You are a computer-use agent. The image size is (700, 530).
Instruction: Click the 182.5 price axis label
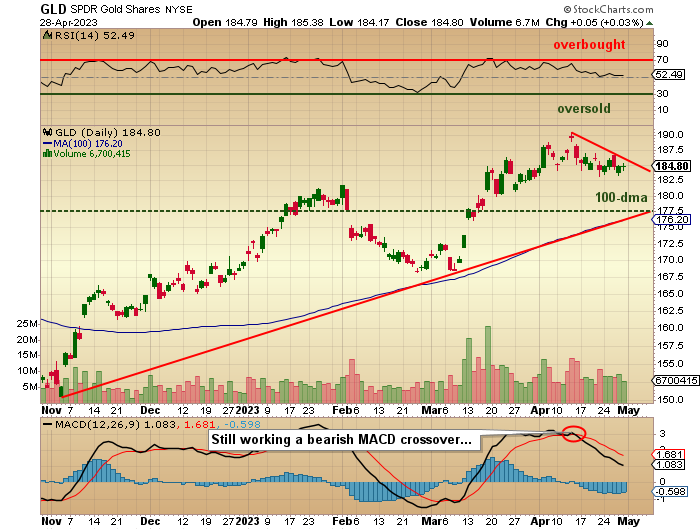pos(670,179)
